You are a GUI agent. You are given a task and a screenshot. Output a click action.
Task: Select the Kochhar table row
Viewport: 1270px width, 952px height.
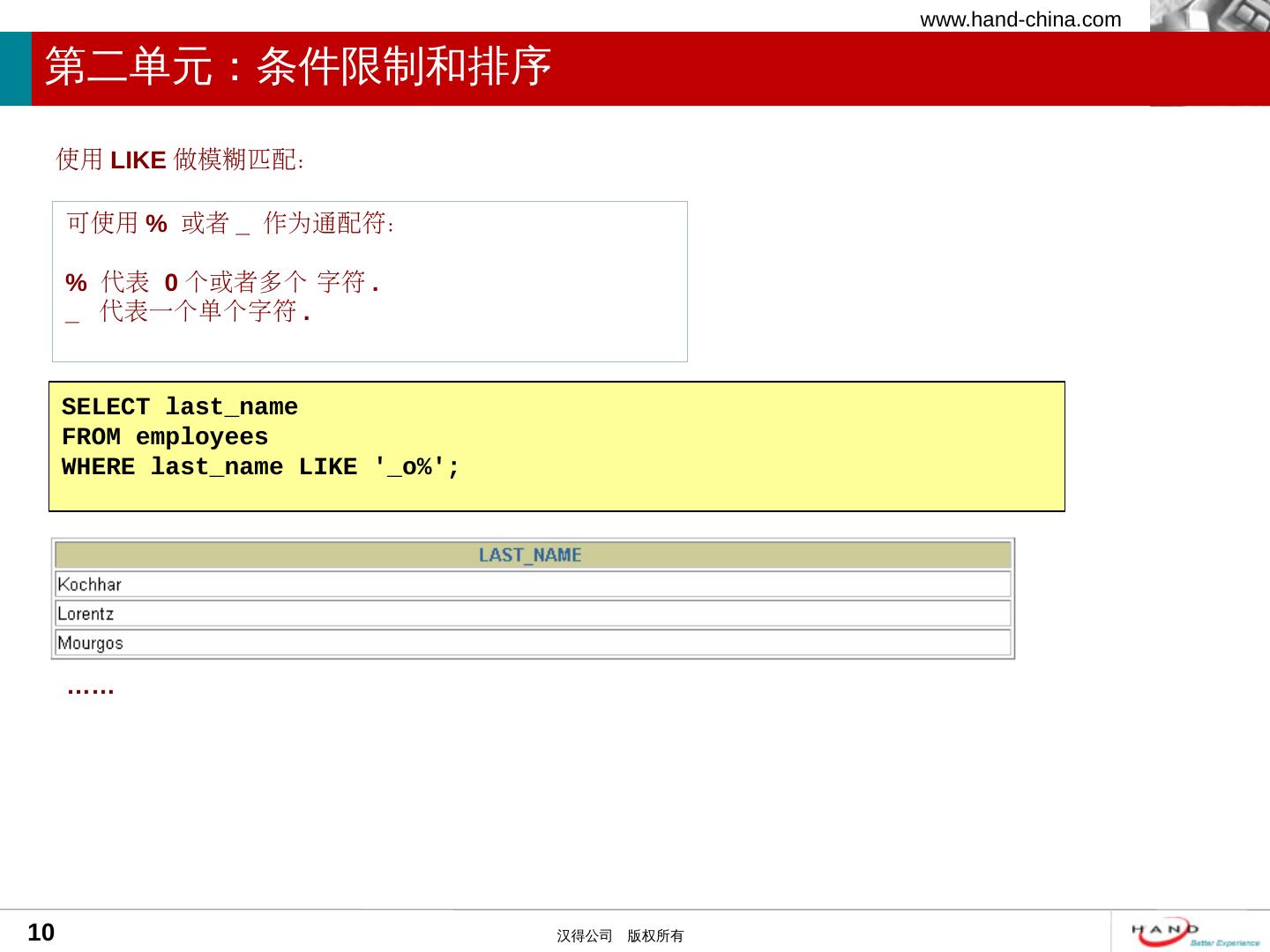[533, 584]
